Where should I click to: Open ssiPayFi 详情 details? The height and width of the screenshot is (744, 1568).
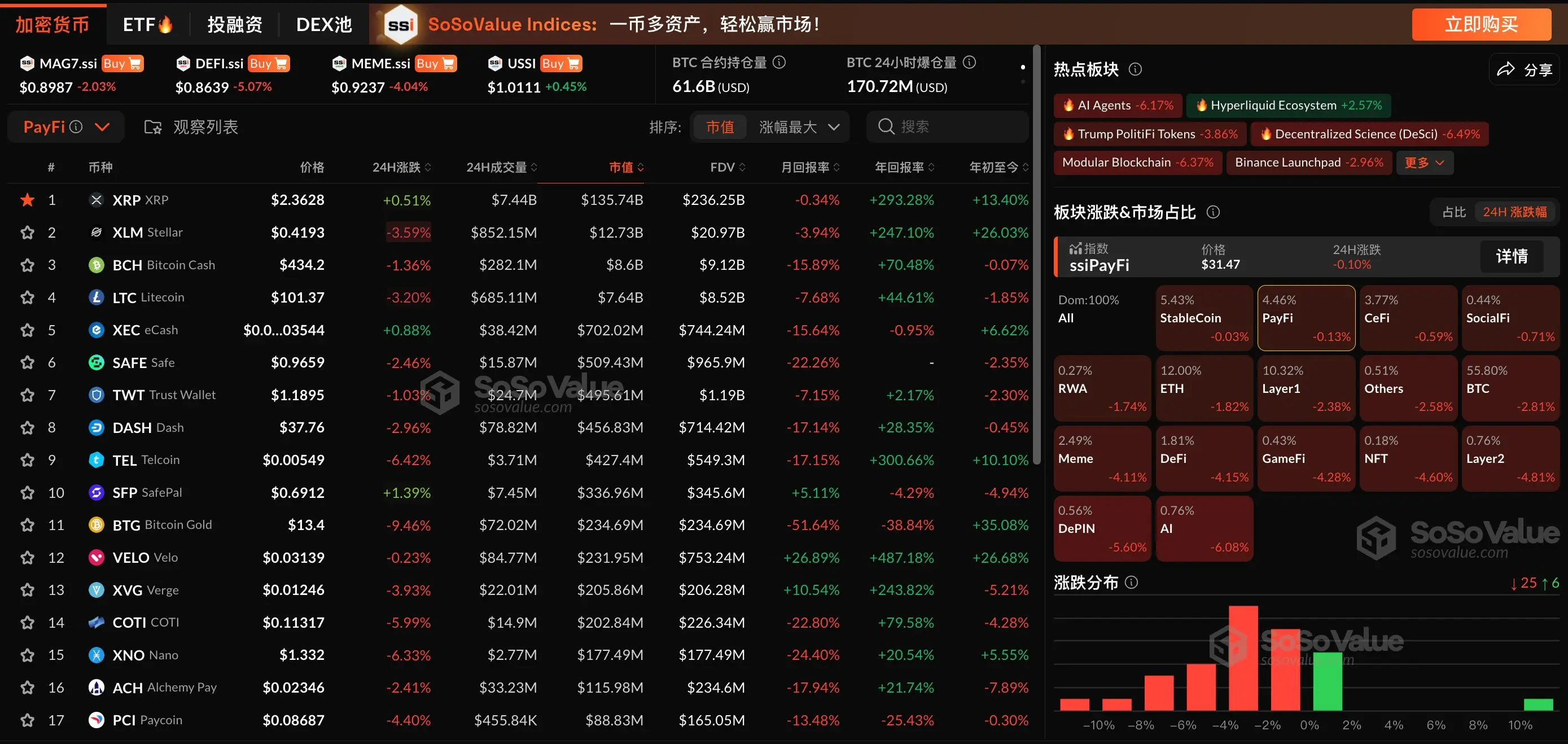[x=1512, y=256]
